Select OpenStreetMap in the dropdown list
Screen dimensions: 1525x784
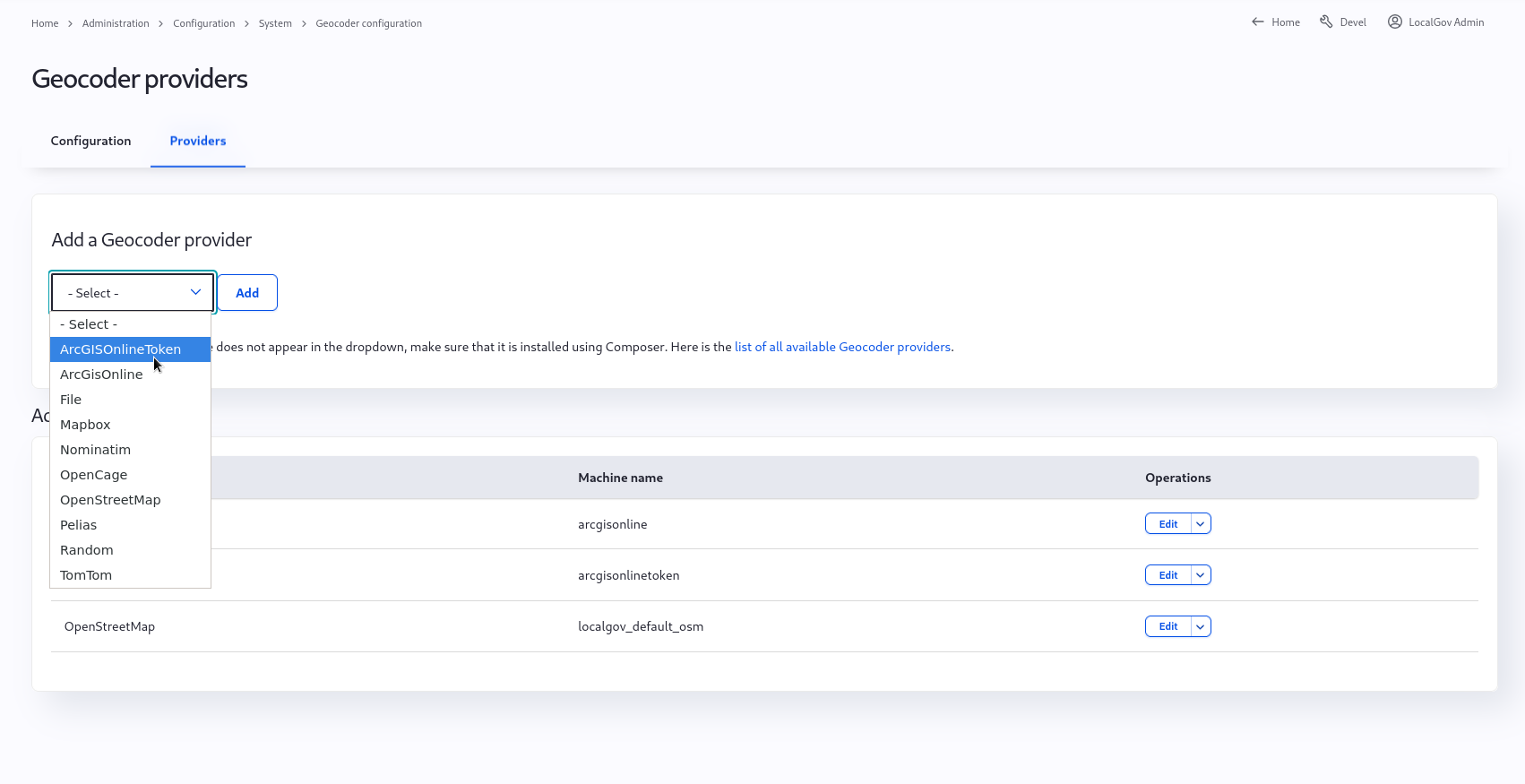pos(130,500)
